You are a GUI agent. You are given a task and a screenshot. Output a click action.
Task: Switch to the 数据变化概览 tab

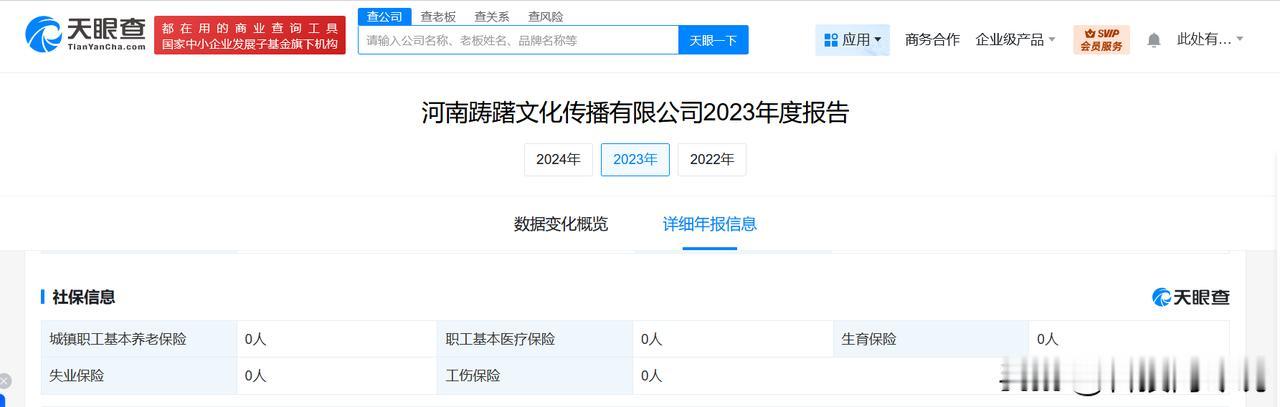pyautogui.click(x=561, y=224)
